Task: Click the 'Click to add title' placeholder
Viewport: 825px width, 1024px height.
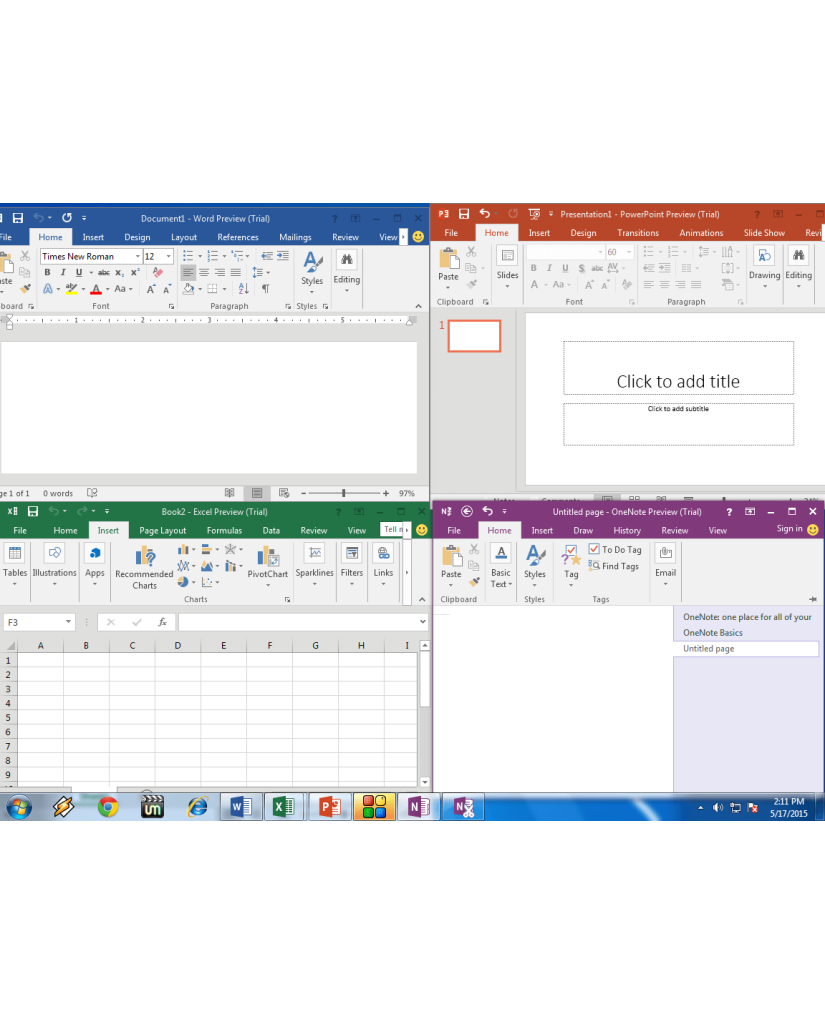Action: tap(679, 368)
